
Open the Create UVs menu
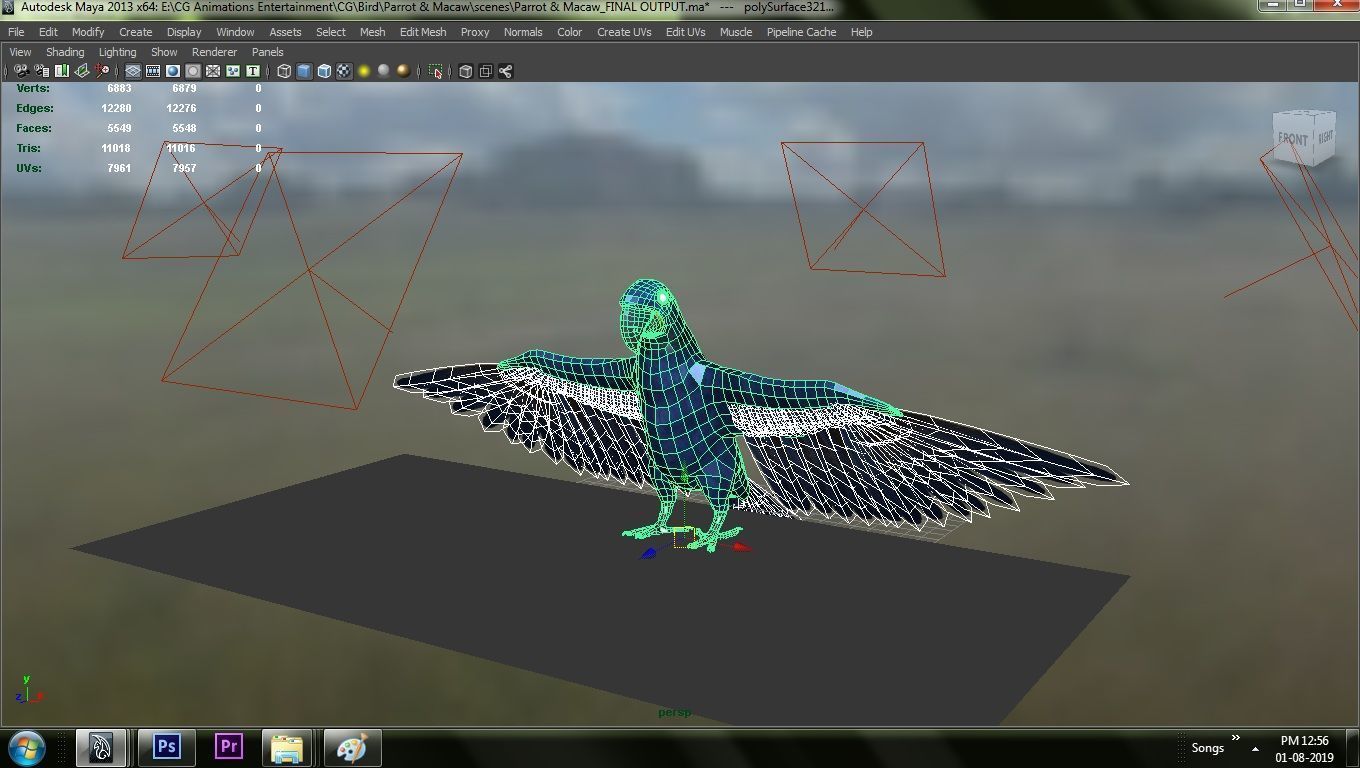(624, 32)
